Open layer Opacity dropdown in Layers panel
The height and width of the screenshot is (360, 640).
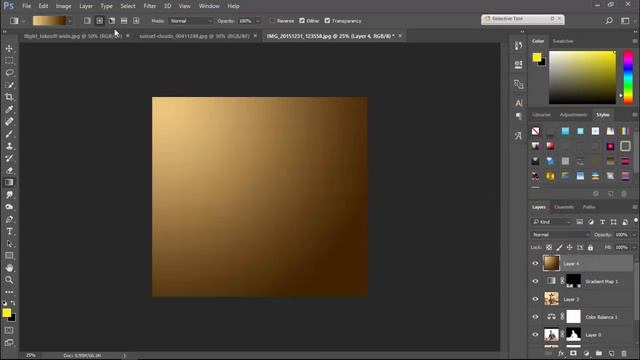click(634, 235)
